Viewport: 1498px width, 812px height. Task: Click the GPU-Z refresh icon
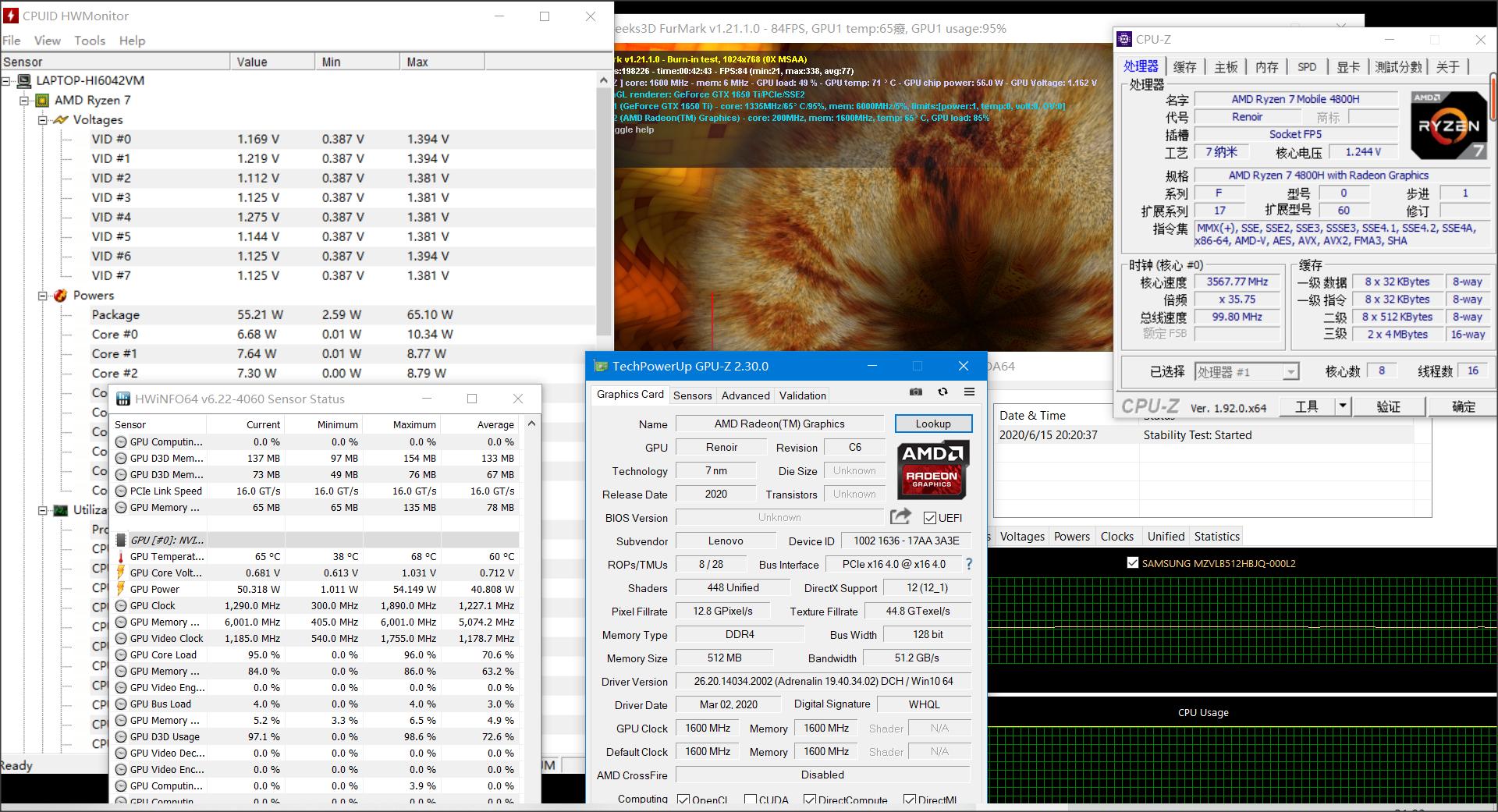(942, 392)
